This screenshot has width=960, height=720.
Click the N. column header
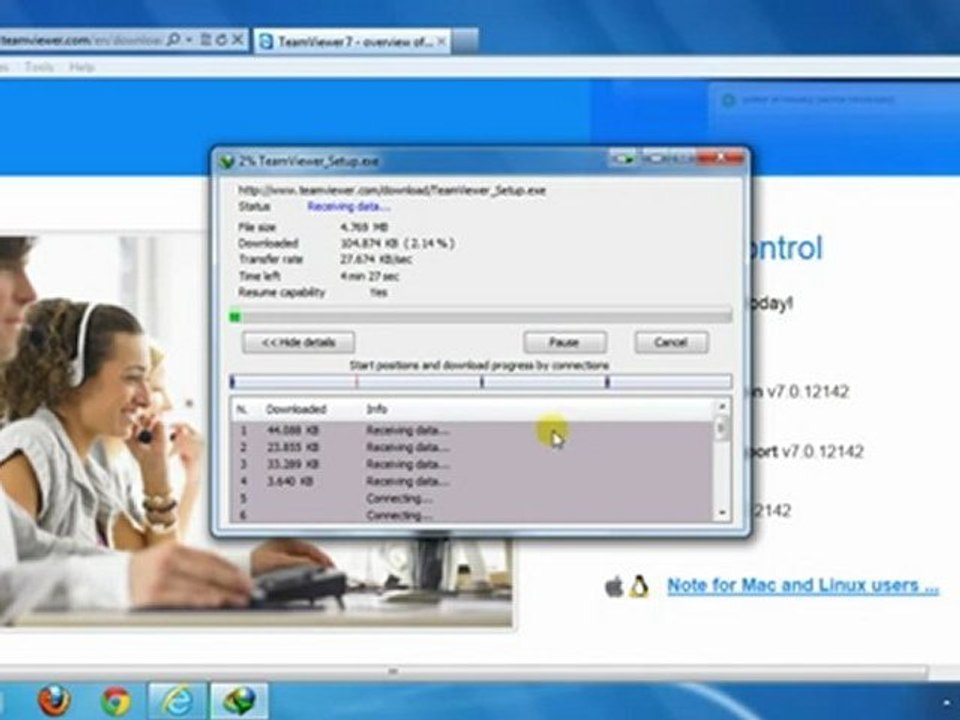[x=242, y=409]
